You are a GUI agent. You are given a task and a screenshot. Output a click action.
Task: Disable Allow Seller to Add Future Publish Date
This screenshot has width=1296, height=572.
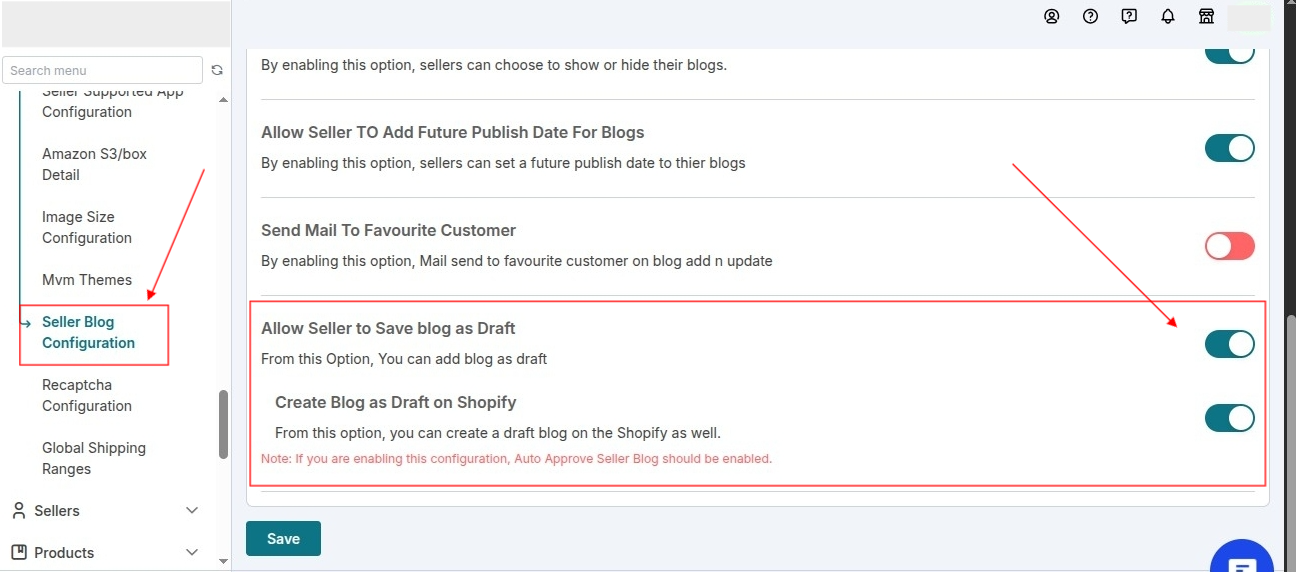click(x=1229, y=148)
